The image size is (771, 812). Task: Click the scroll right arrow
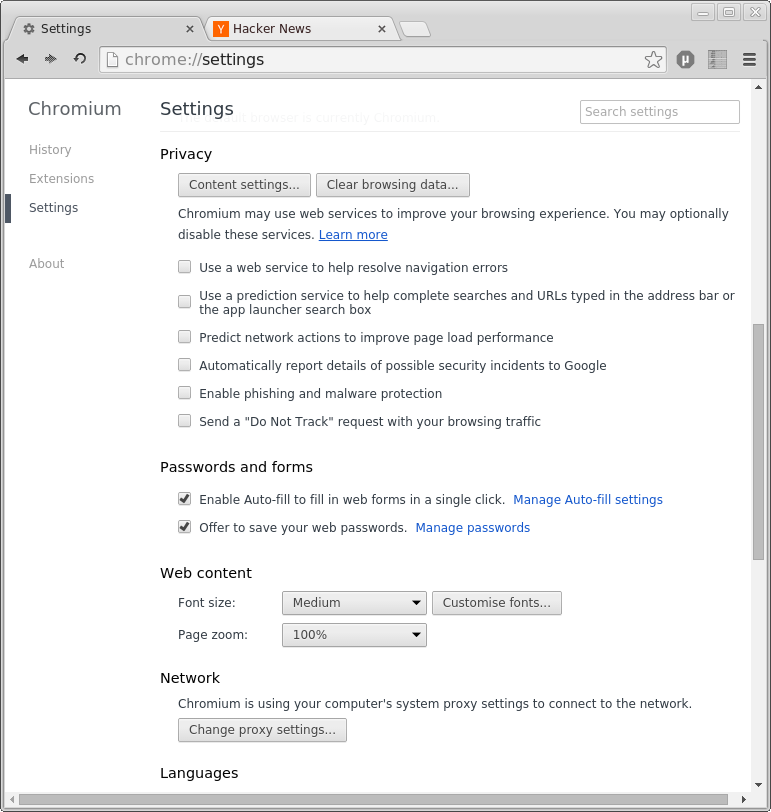click(x=744, y=800)
